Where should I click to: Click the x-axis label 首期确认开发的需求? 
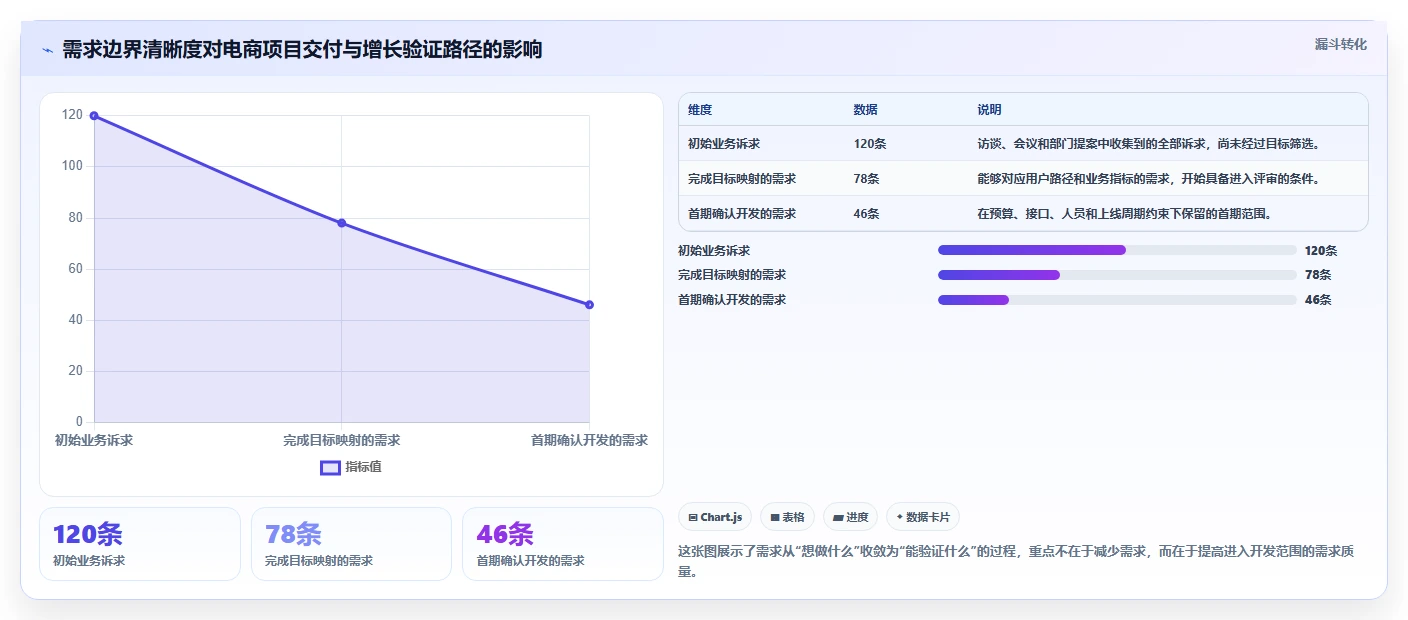[x=589, y=440]
